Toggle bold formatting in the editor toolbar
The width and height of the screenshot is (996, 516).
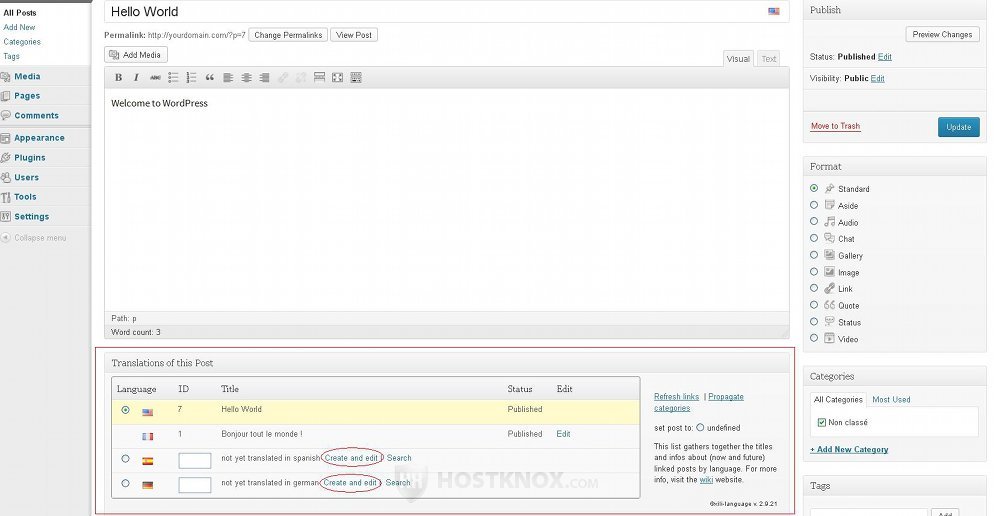click(x=118, y=78)
